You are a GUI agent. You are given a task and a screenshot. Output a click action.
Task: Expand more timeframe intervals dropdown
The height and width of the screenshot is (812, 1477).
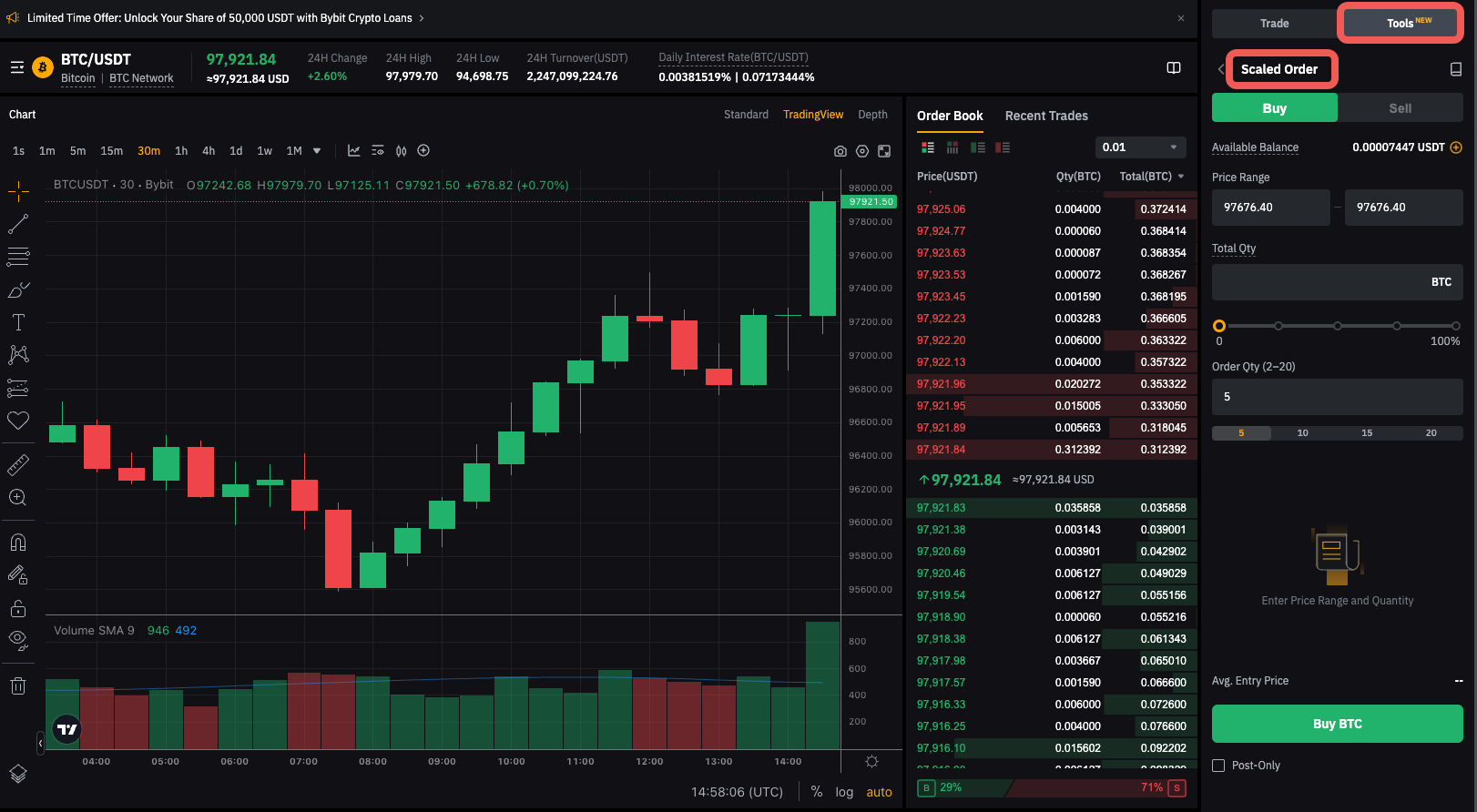[x=317, y=151]
